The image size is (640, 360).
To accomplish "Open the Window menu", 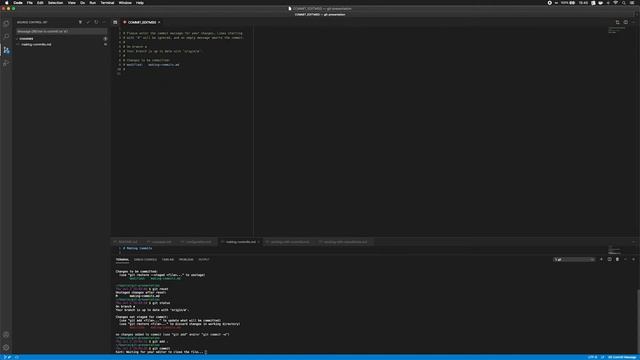I will 125,3.
